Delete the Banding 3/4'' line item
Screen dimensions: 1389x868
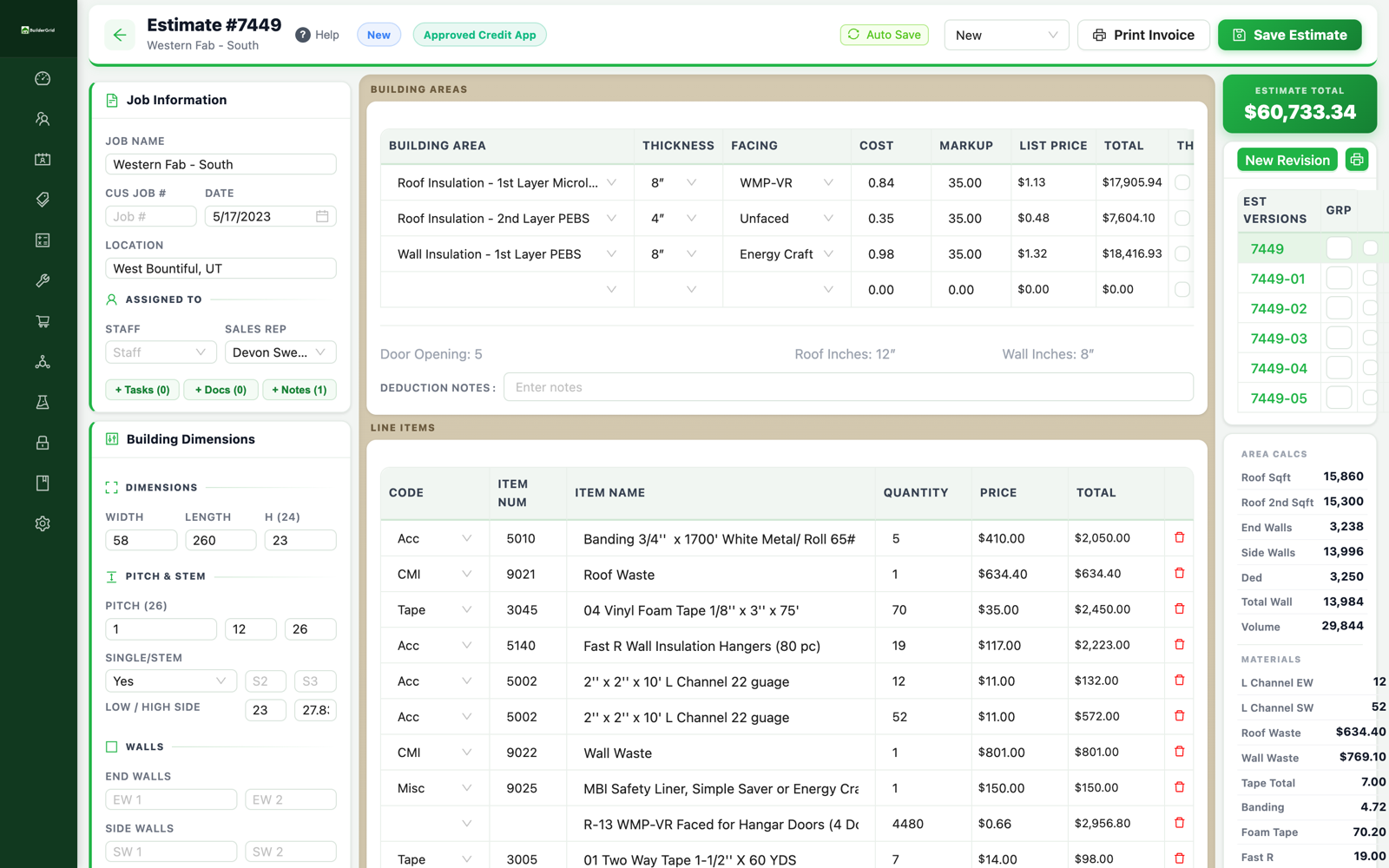(1179, 538)
